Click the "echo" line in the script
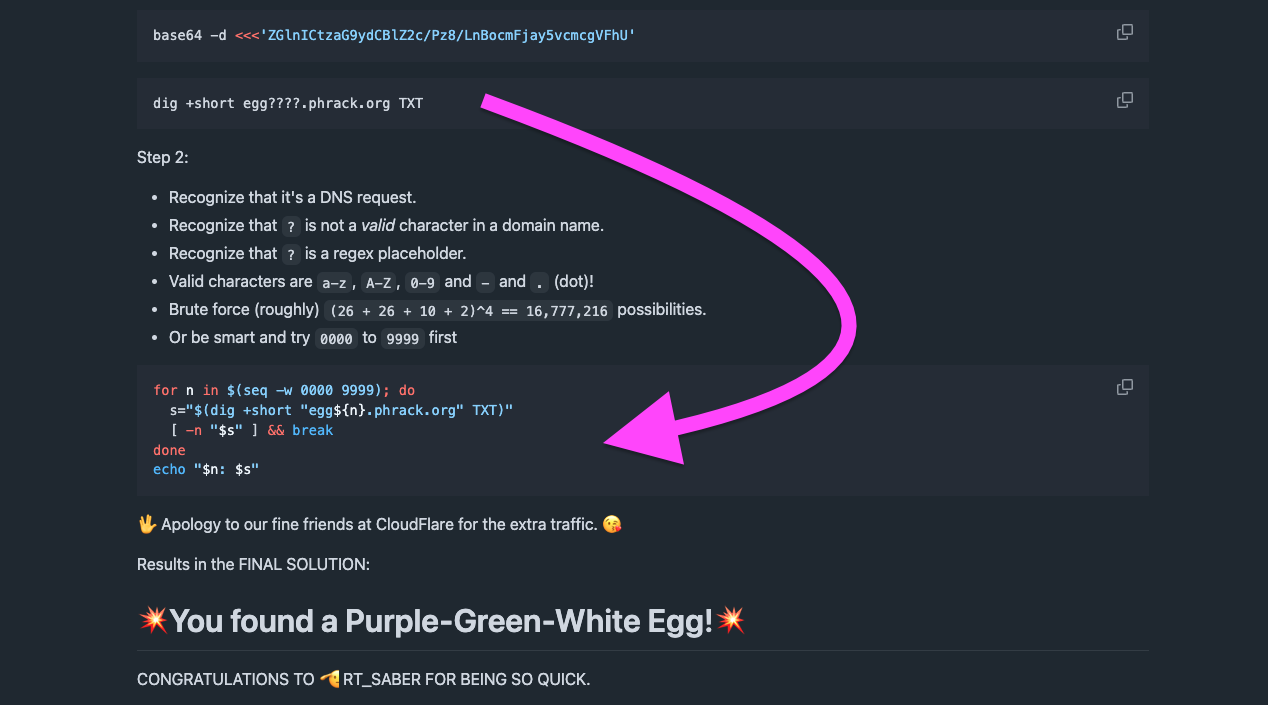 pyautogui.click(x=206, y=468)
